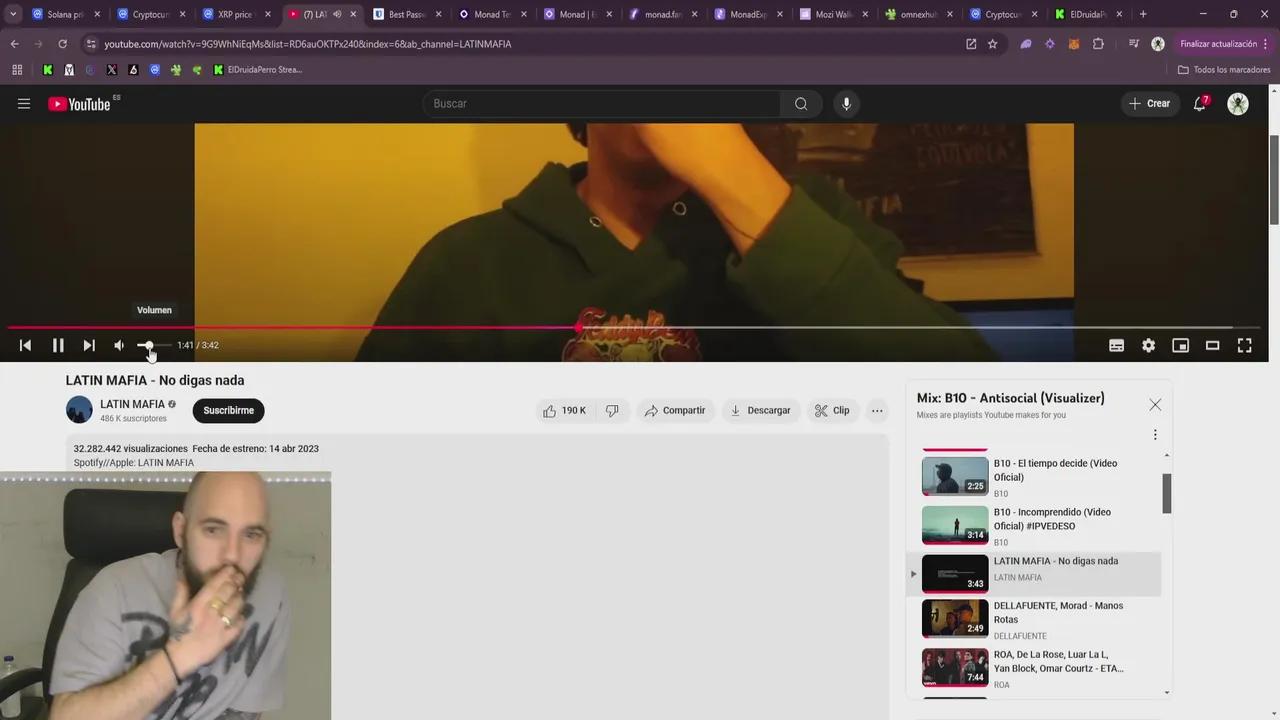
Task: Open the account avatar menu
Action: (x=1238, y=104)
